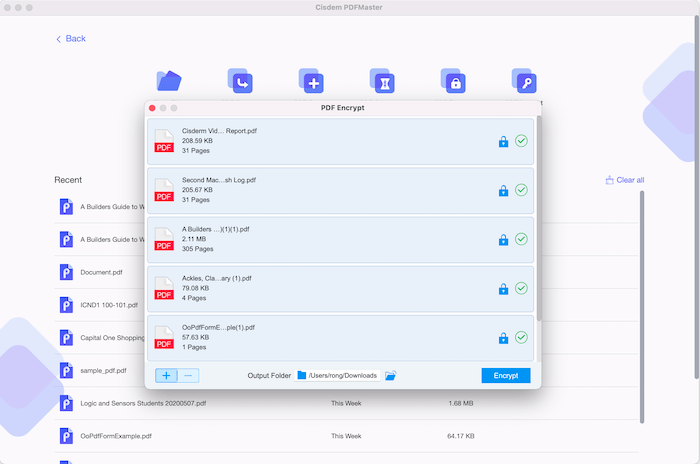Click the green checkmark for OoPdfFormE...ple(1).pdf

pos(521,337)
